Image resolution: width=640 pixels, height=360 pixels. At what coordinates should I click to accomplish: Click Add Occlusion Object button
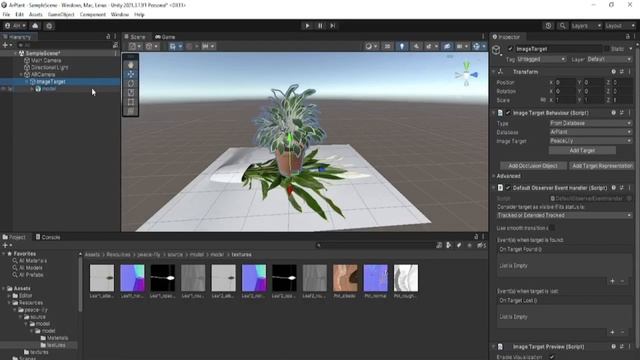[533, 166]
